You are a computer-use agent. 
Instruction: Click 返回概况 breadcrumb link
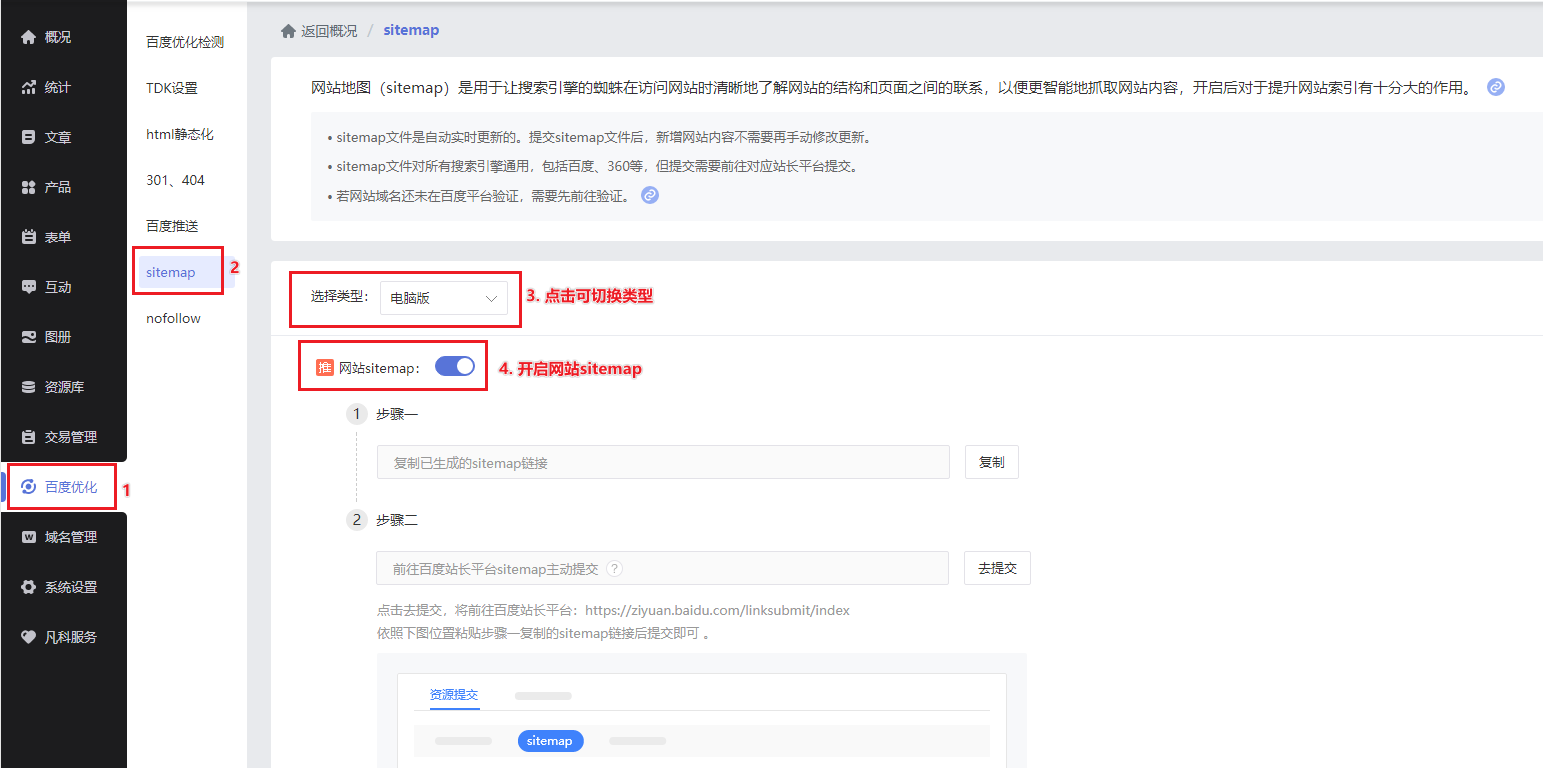point(329,31)
